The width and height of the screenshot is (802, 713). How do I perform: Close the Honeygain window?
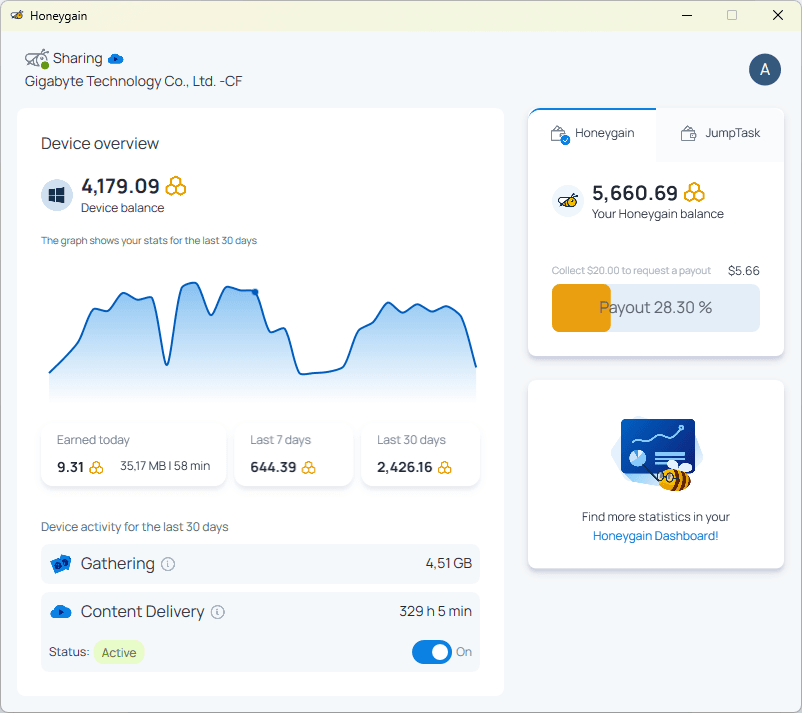pyautogui.click(x=778, y=15)
